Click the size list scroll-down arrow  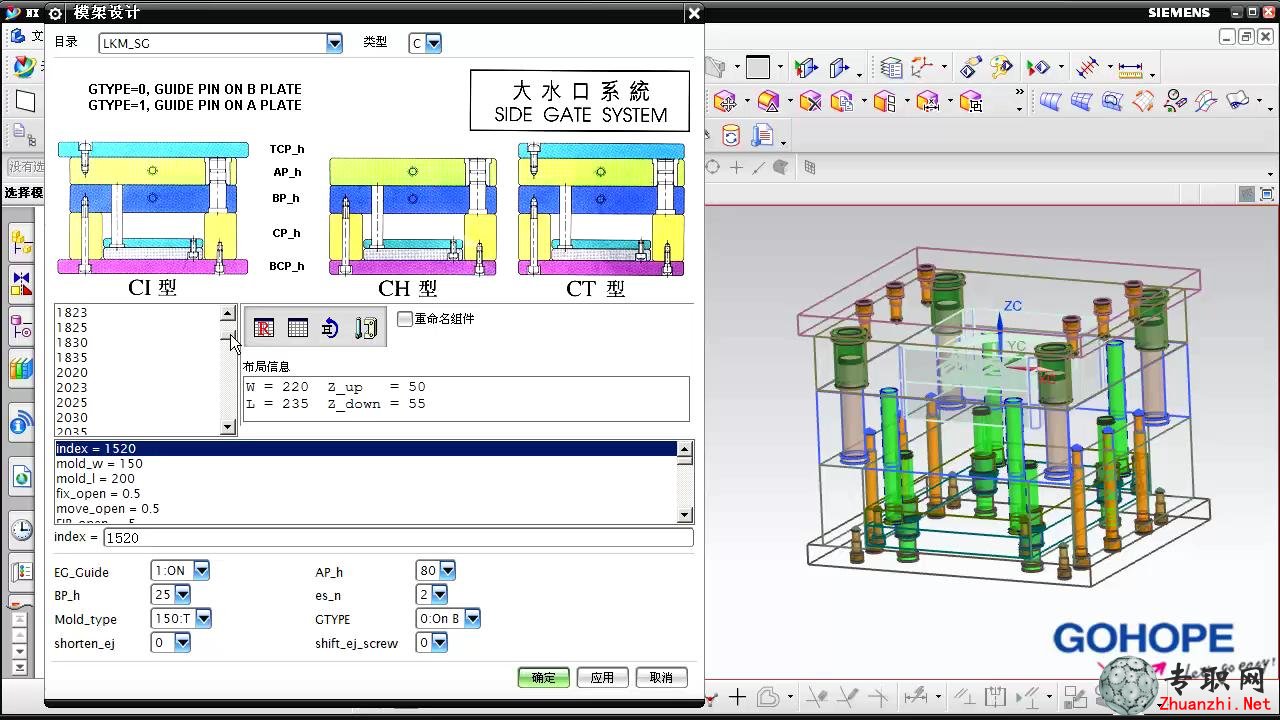[228, 427]
